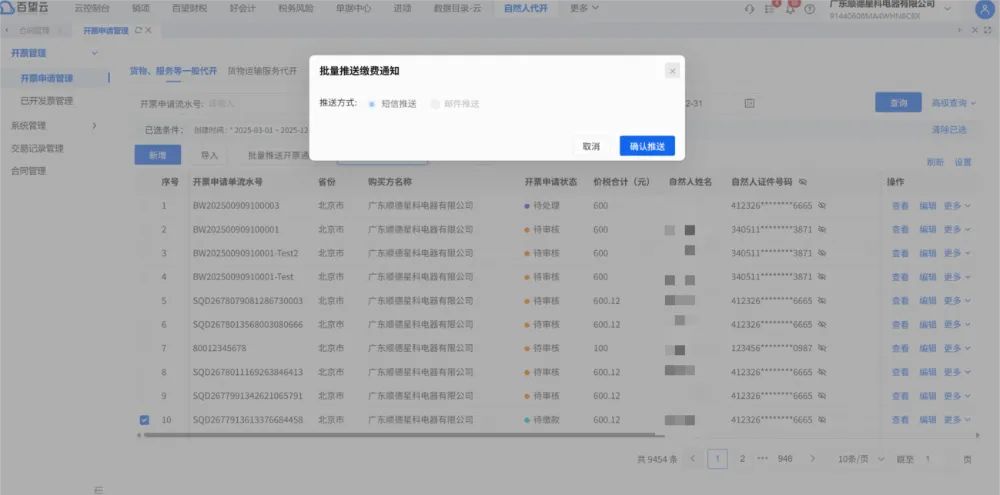Click 查看 for BW202500909100003 row
The image size is (1000, 495).
900,205
